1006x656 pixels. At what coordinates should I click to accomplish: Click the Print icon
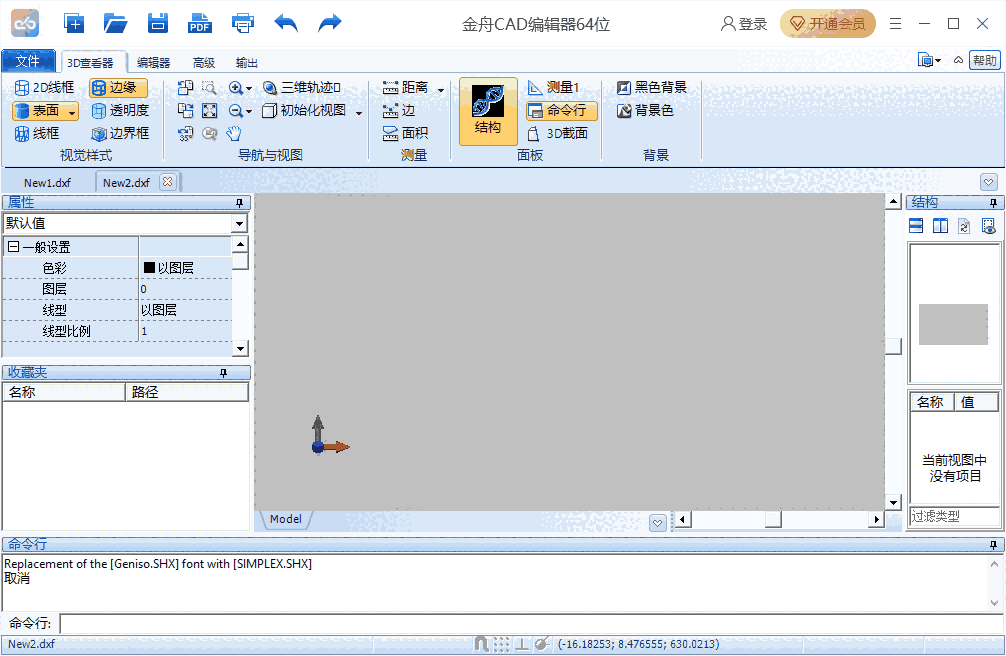(x=243, y=24)
